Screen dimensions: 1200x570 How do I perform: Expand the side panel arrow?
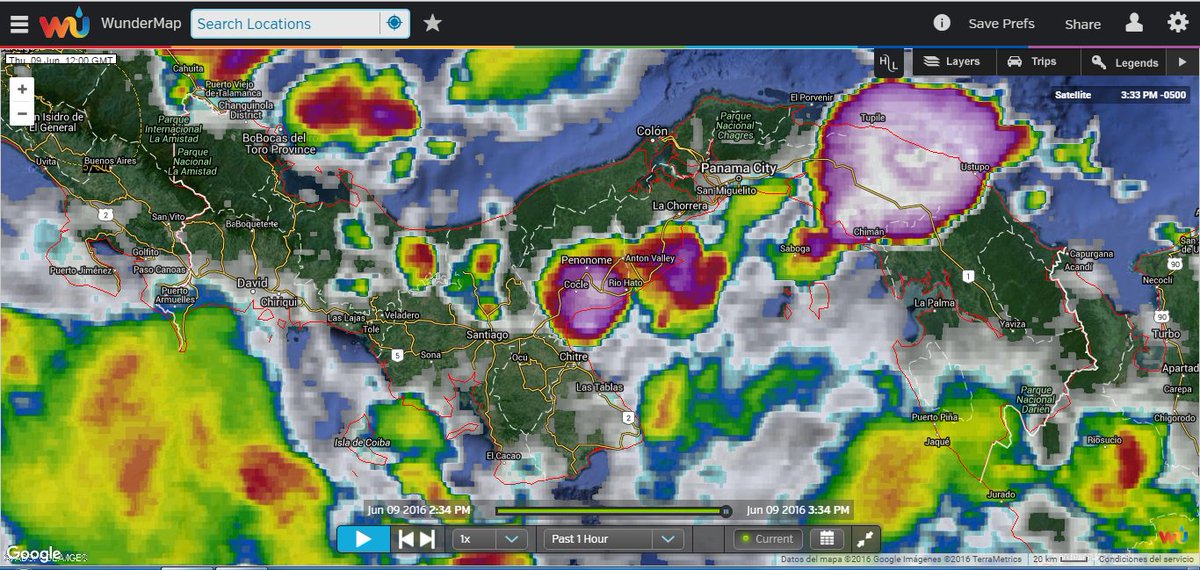pyautogui.click(x=1183, y=62)
